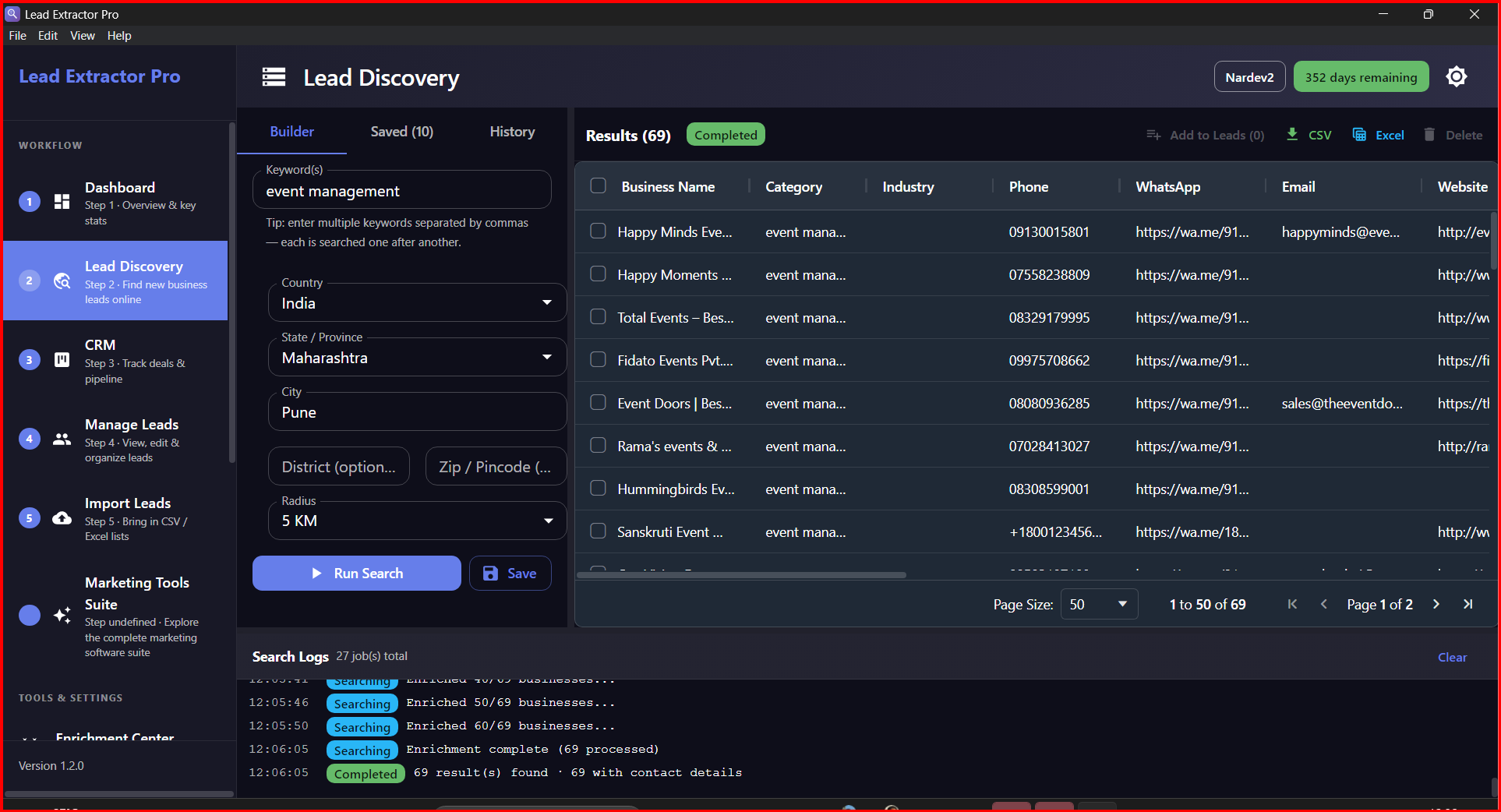Check the Fidato Events Pvt. row checkbox
This screenshot has height=812, width=1501.
point(598,359)
